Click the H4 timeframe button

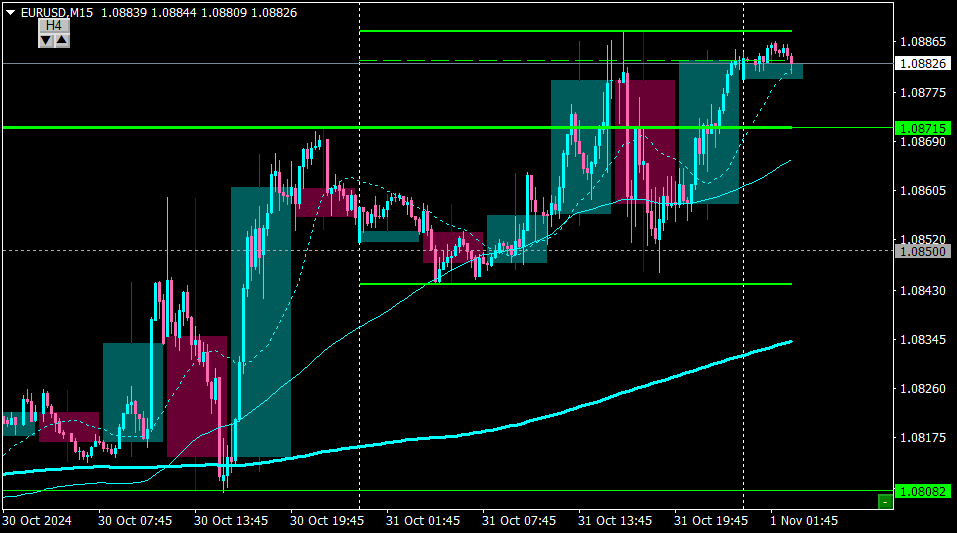pos(54,25)
